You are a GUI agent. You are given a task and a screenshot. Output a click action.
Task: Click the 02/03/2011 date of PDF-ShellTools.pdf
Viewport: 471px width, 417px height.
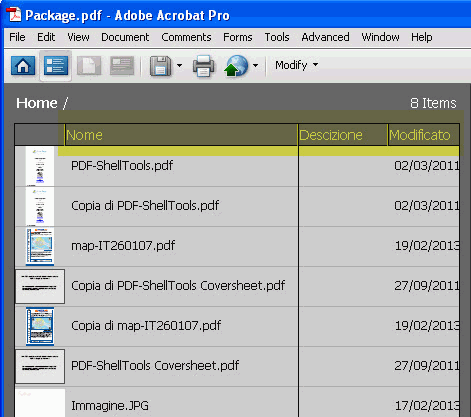point(427,166)
